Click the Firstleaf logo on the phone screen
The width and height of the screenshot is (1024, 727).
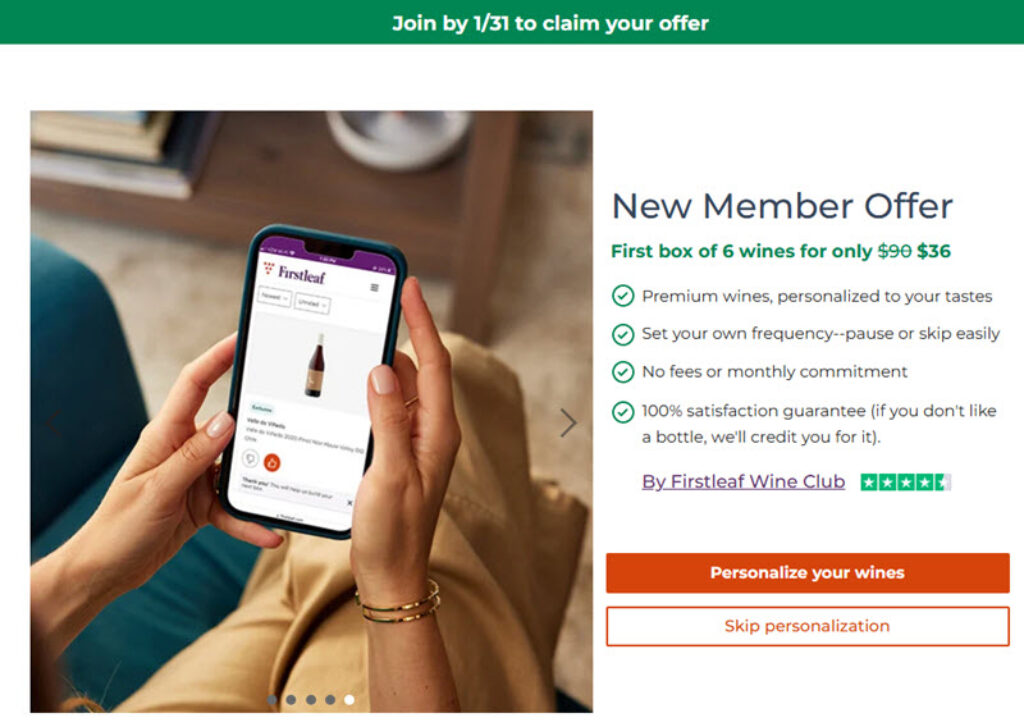tap(295, 272)
